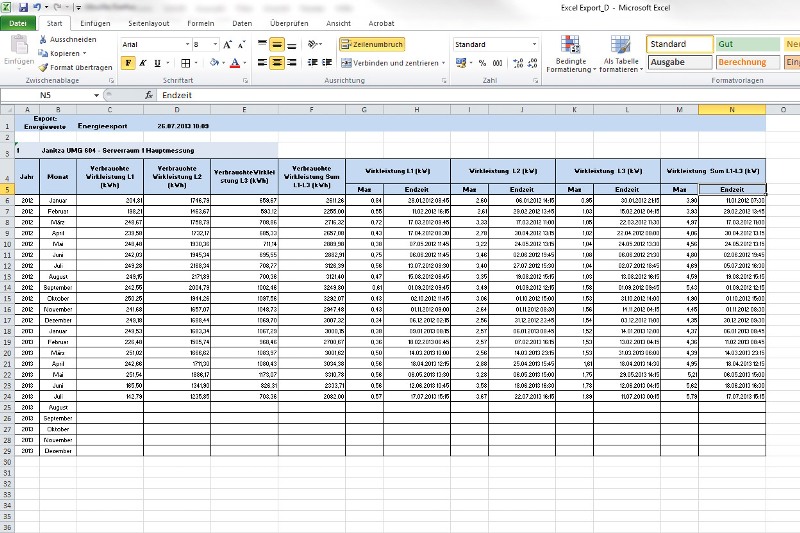Align text left in cell
This screenshot has width=800, height=533.
(262, 63)
